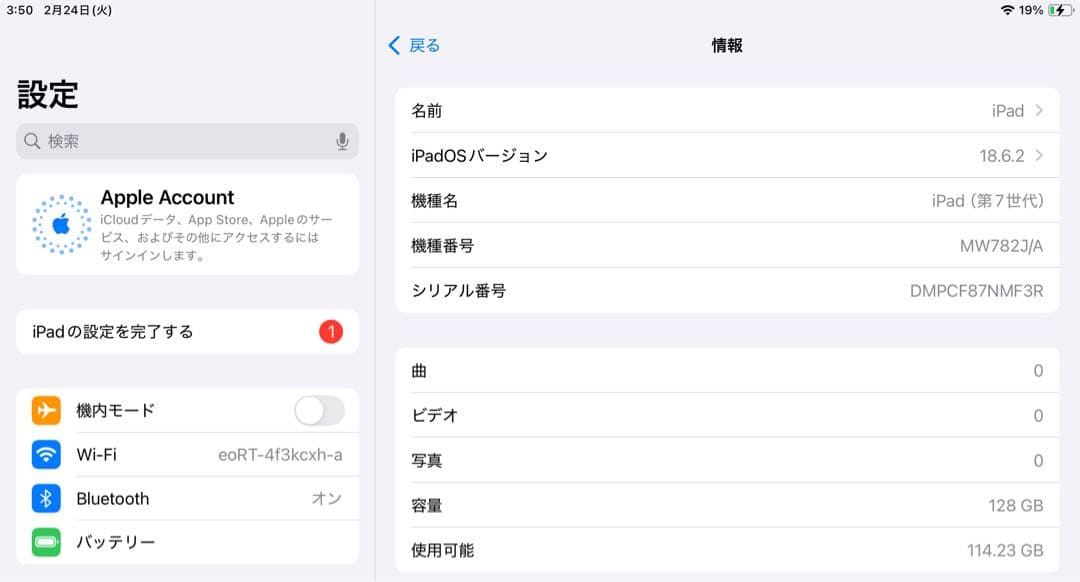Screen dimensions: 1080x582
Task: Tap the Bluetooth オン status text
Action: click(326, 499)
